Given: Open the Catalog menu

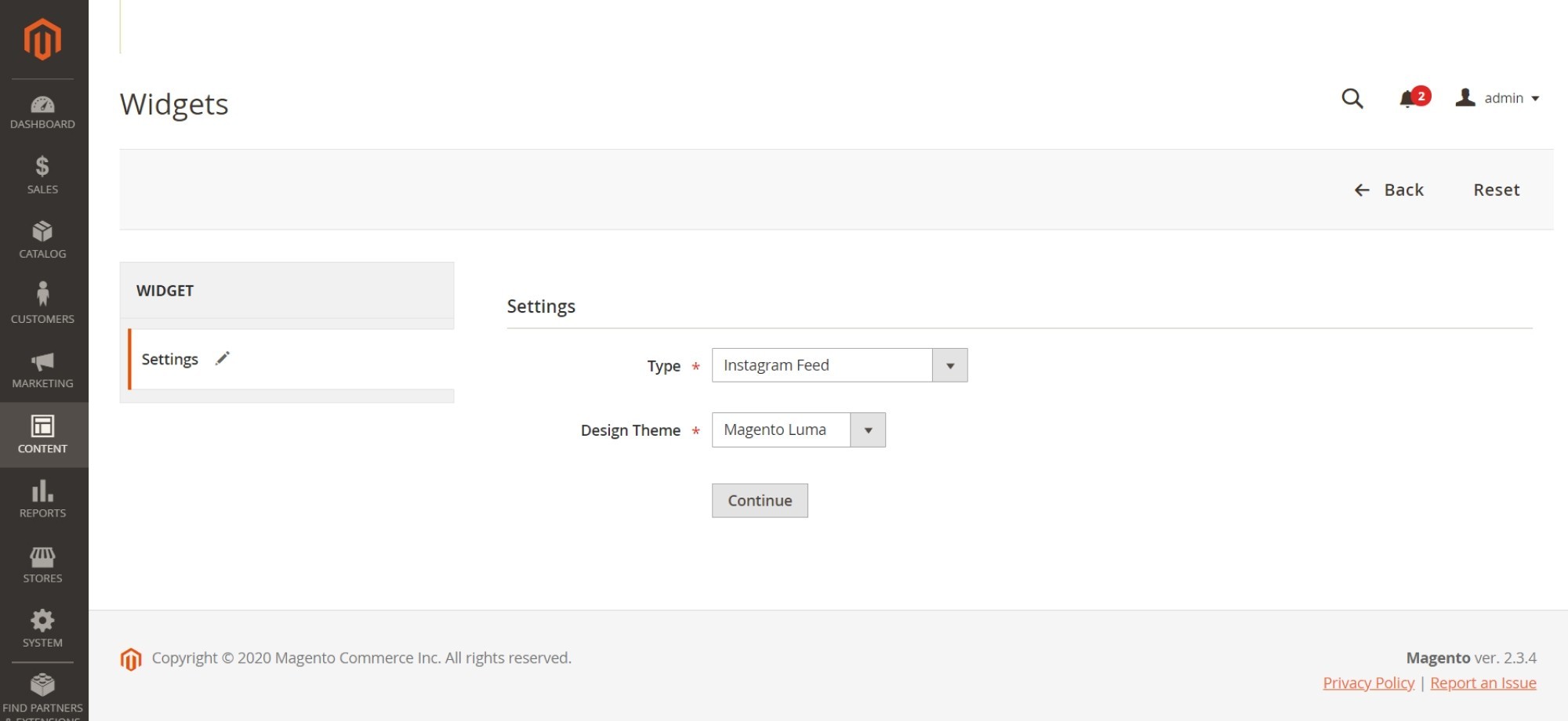Looking at the screenshot, I should 42,240.
